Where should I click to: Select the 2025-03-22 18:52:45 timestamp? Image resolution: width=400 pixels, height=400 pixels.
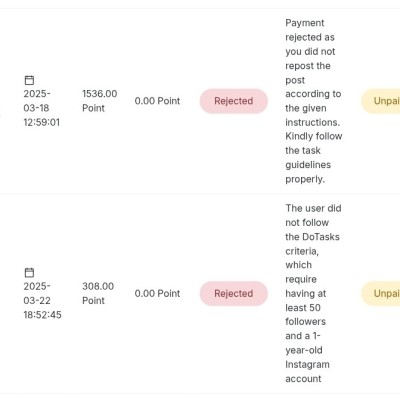pos(42,300)
